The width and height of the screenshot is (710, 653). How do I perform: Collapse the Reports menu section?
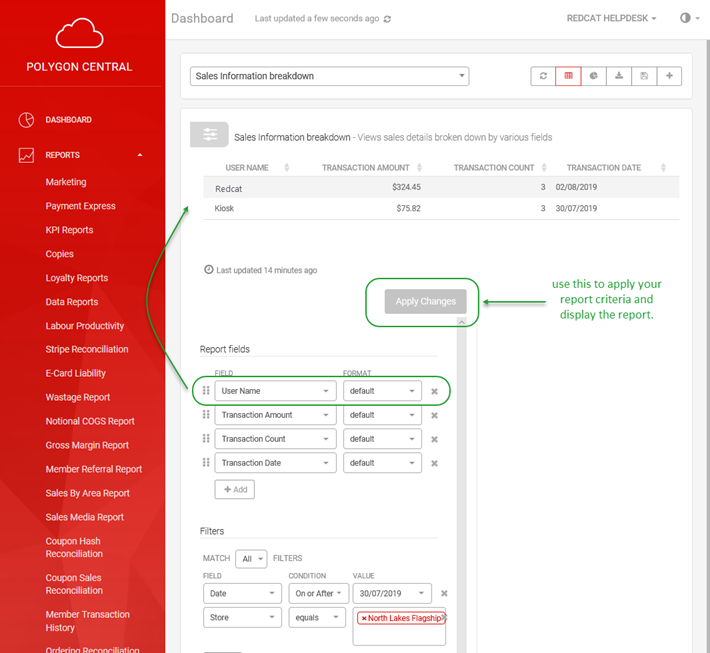tap(140, 155)
